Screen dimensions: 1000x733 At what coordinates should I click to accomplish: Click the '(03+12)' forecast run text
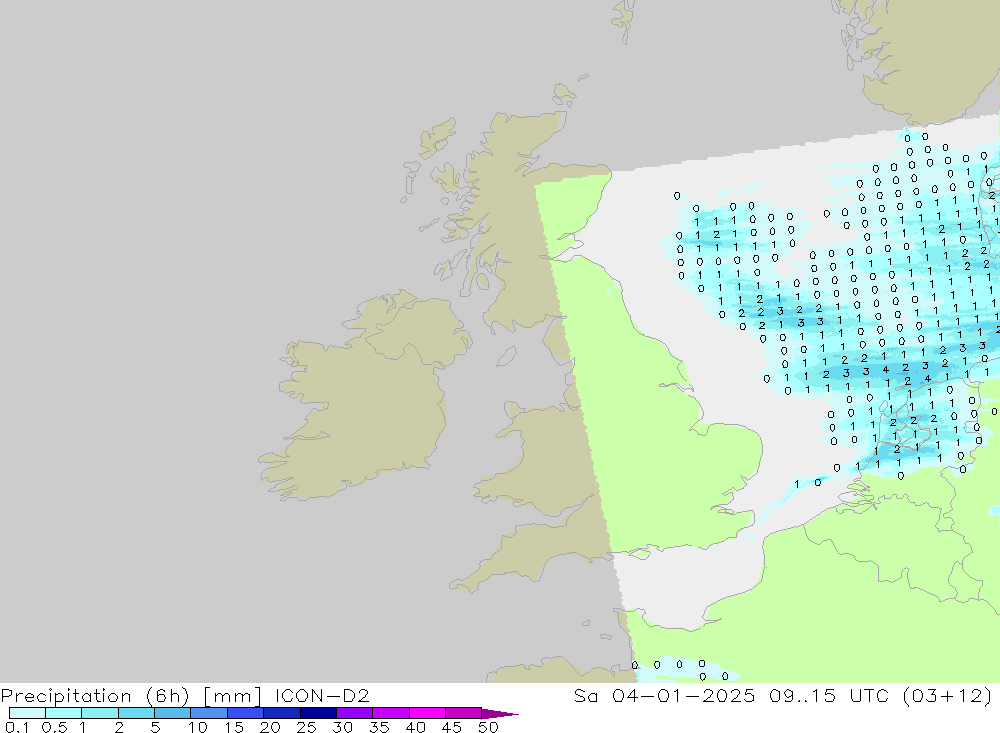pos(948,695)
